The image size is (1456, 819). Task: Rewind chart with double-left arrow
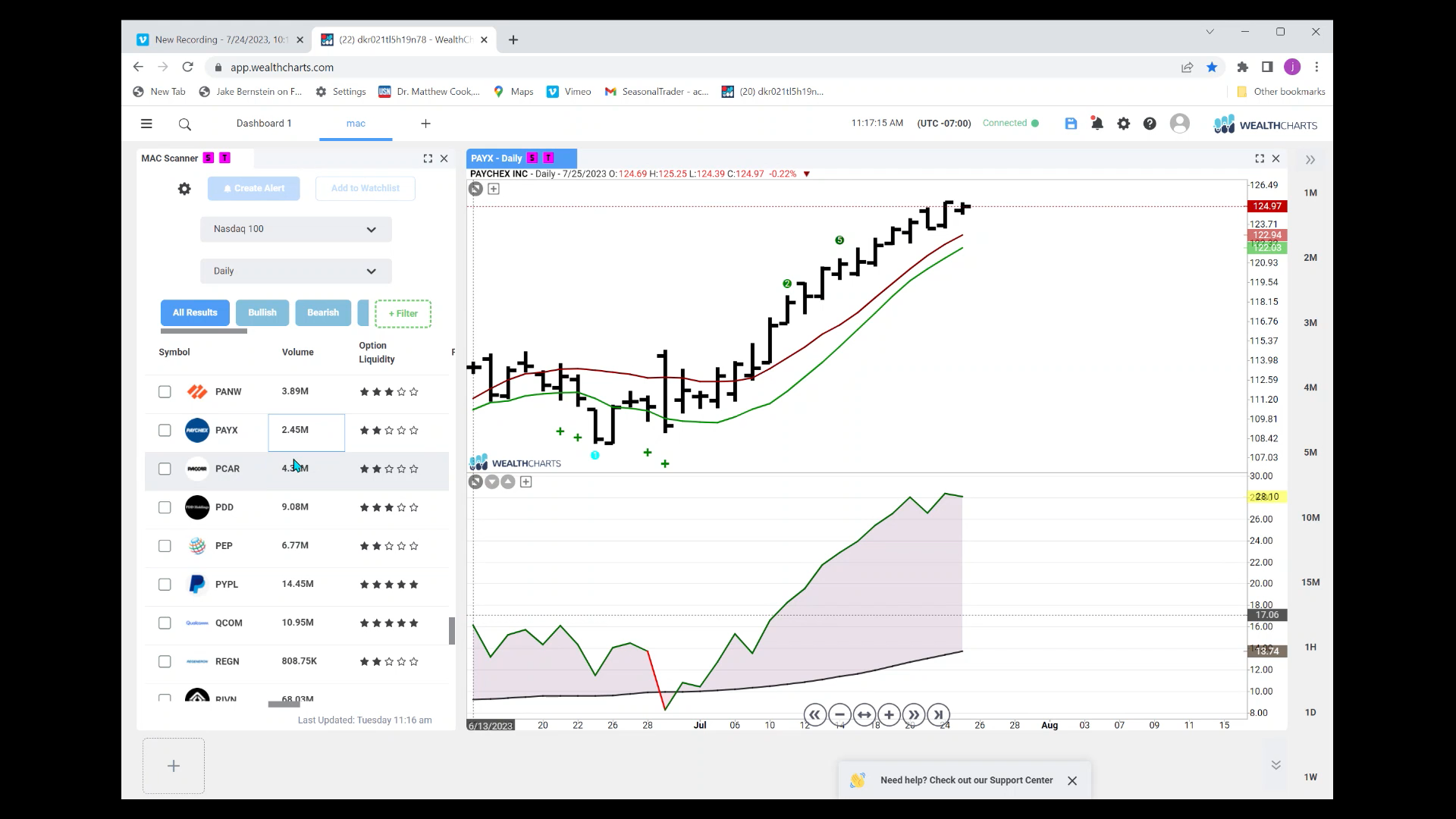click(x=814, y=714)
